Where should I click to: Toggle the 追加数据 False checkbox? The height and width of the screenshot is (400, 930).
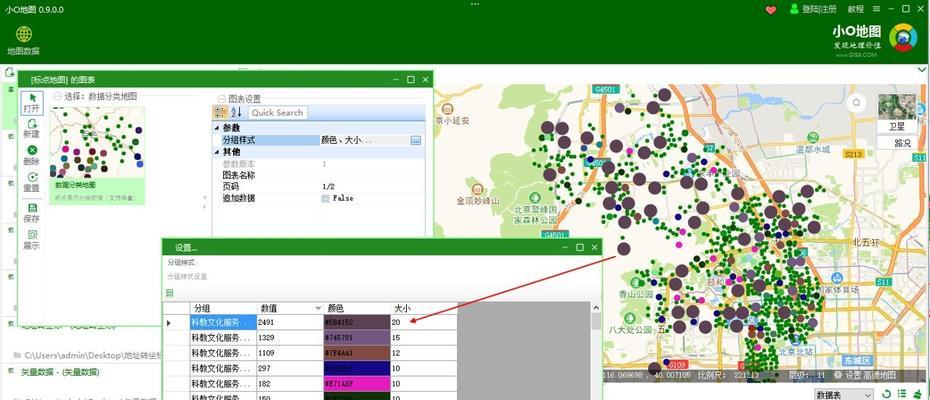(x=325, y=198)
